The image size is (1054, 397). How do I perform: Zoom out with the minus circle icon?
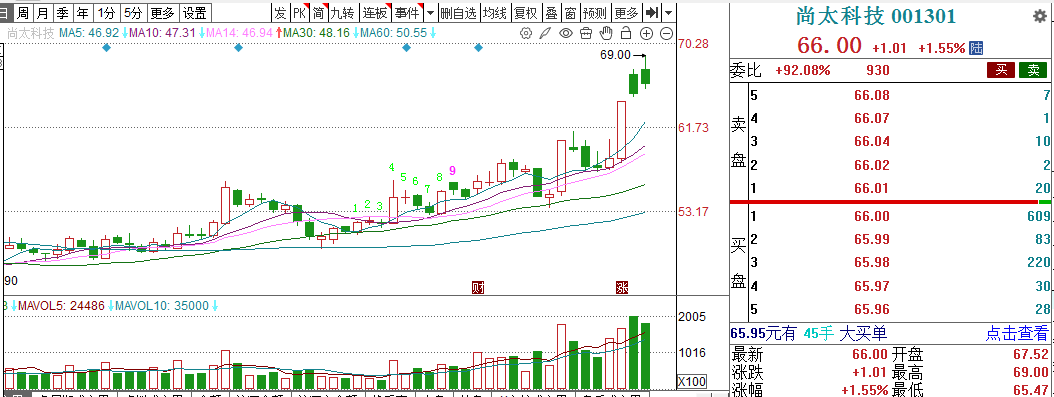(666, 33)
